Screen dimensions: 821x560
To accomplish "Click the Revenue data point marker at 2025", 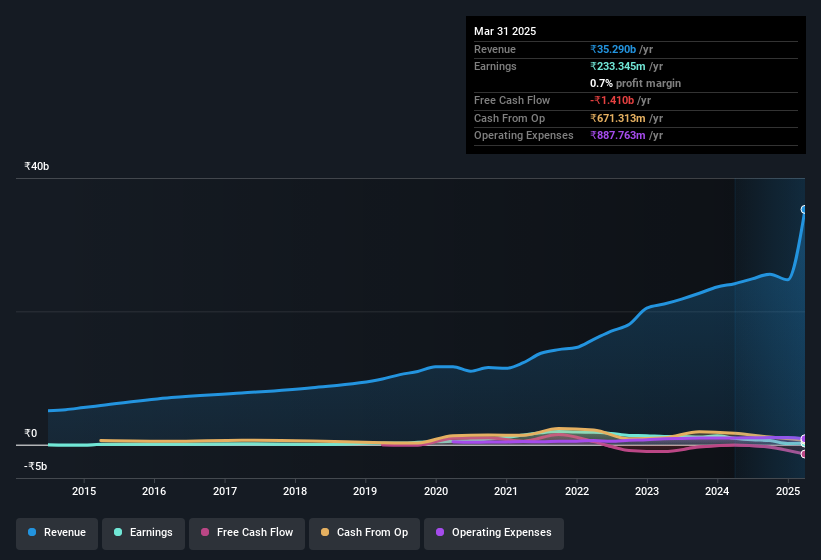I will point(804,209).
